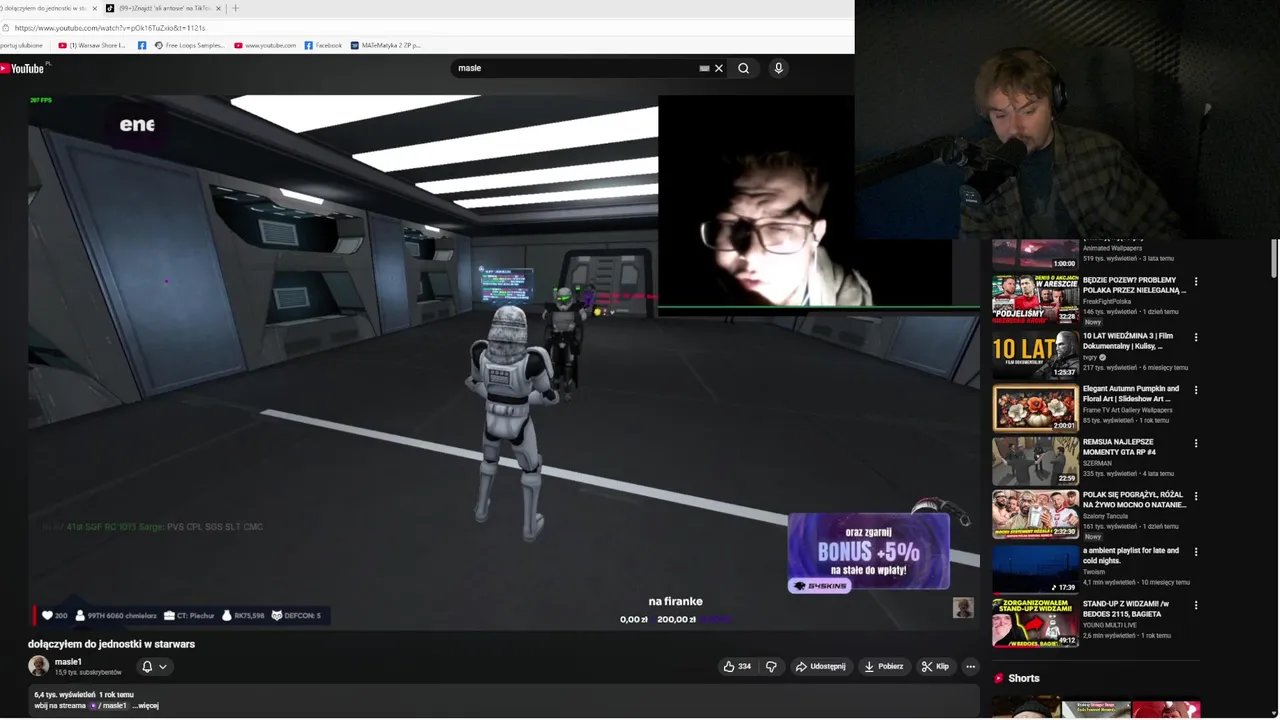Open notification bell dropdown for masle1

click(154, 666)
